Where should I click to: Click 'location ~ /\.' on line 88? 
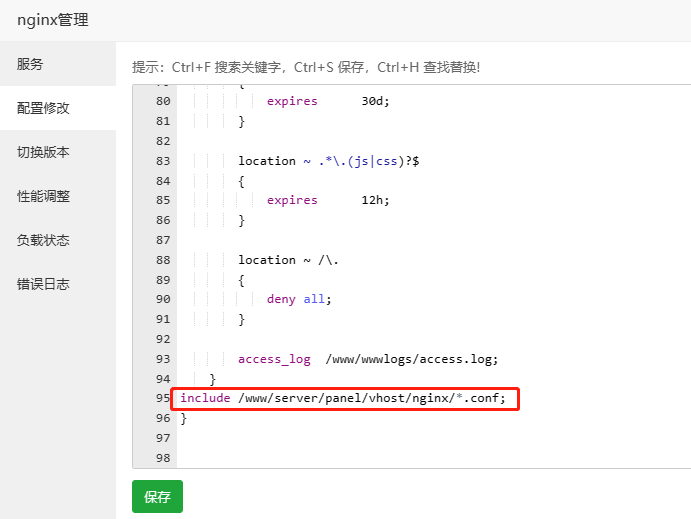(288, 260)
